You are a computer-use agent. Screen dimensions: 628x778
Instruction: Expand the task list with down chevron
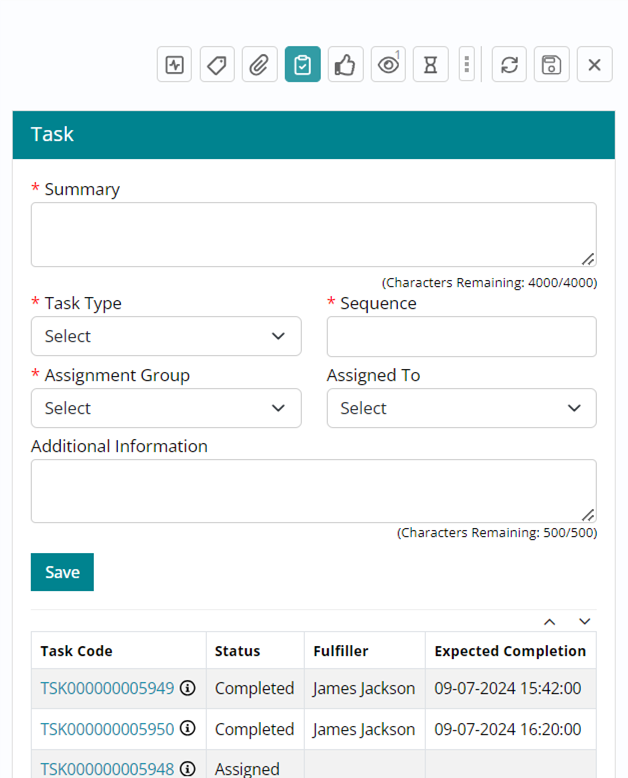tap(585, 622)
